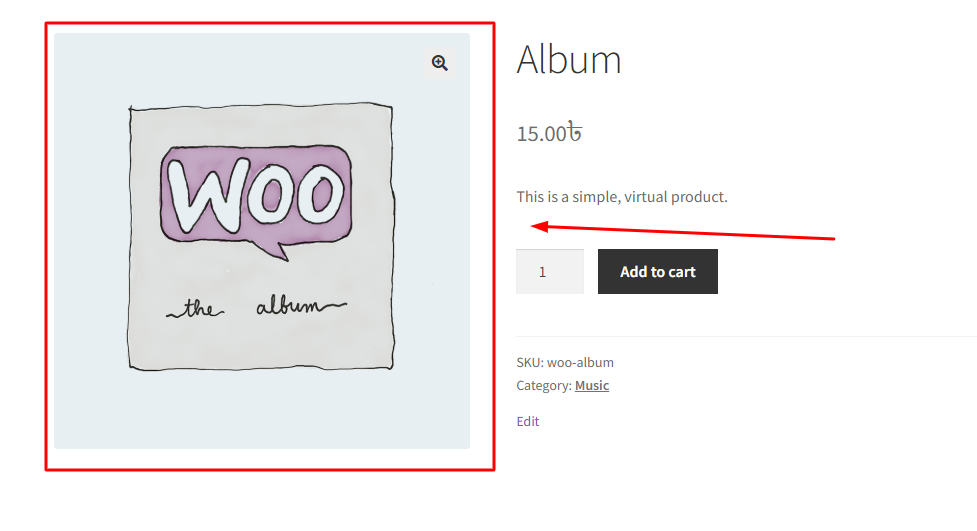The image size is (977, 531).
Task: Click the Album product title
Action: point(569,60)
